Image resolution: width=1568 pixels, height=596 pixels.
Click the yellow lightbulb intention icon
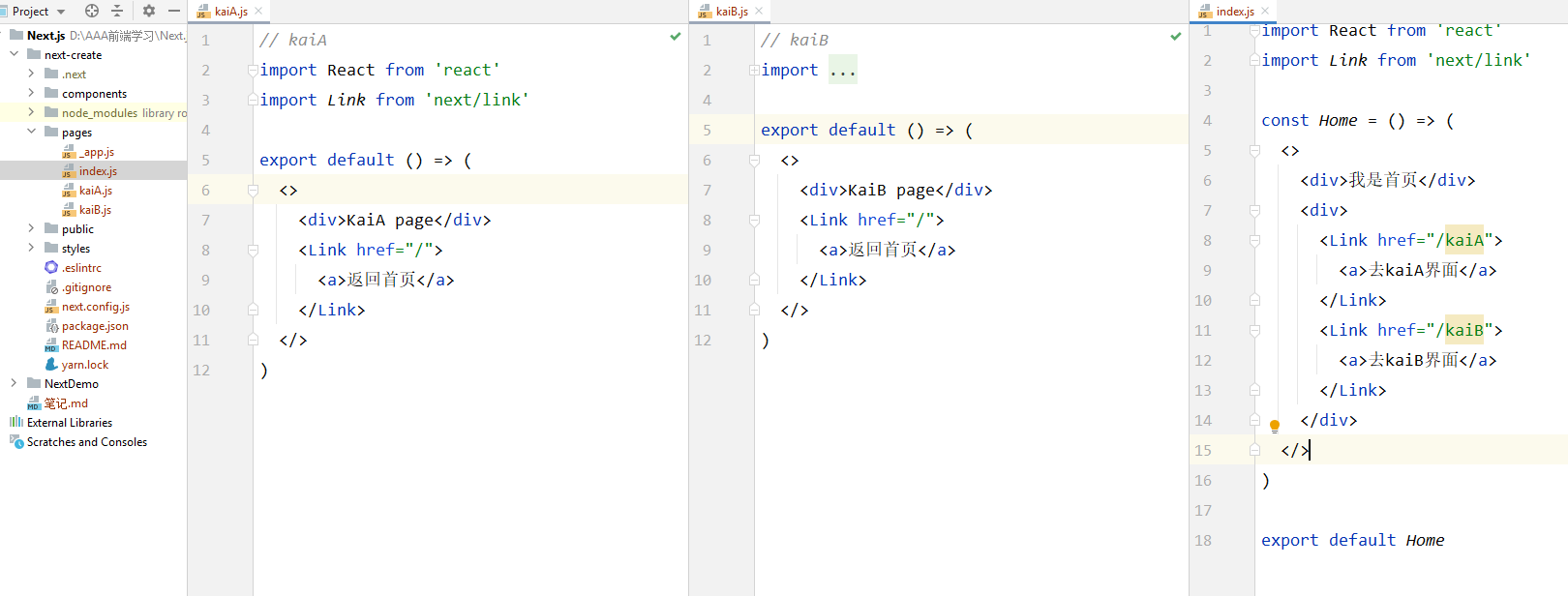coord(1275,426)
